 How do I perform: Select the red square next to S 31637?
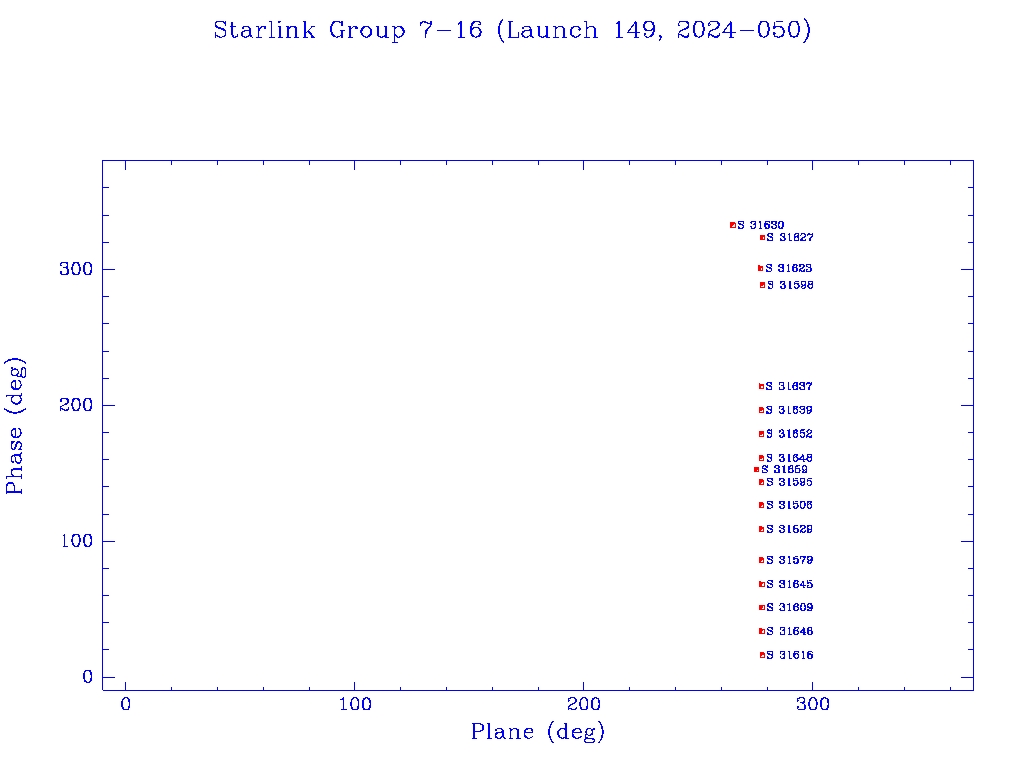pyautogui.click(x=762, y=386)
